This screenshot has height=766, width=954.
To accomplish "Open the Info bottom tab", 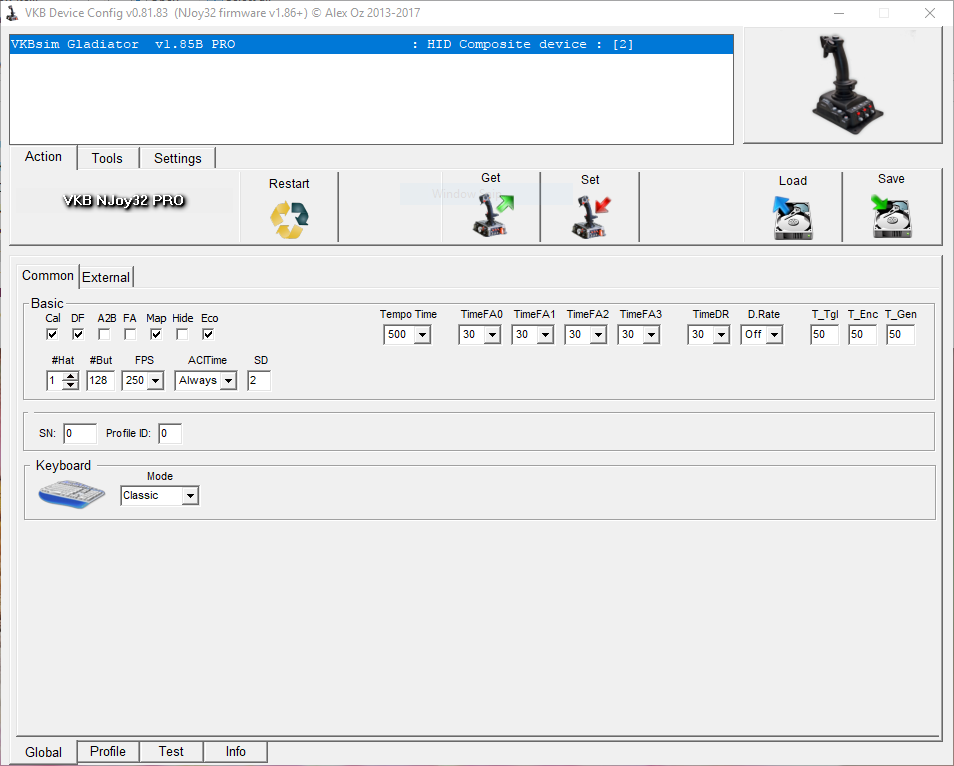I will tap(235, 751).
